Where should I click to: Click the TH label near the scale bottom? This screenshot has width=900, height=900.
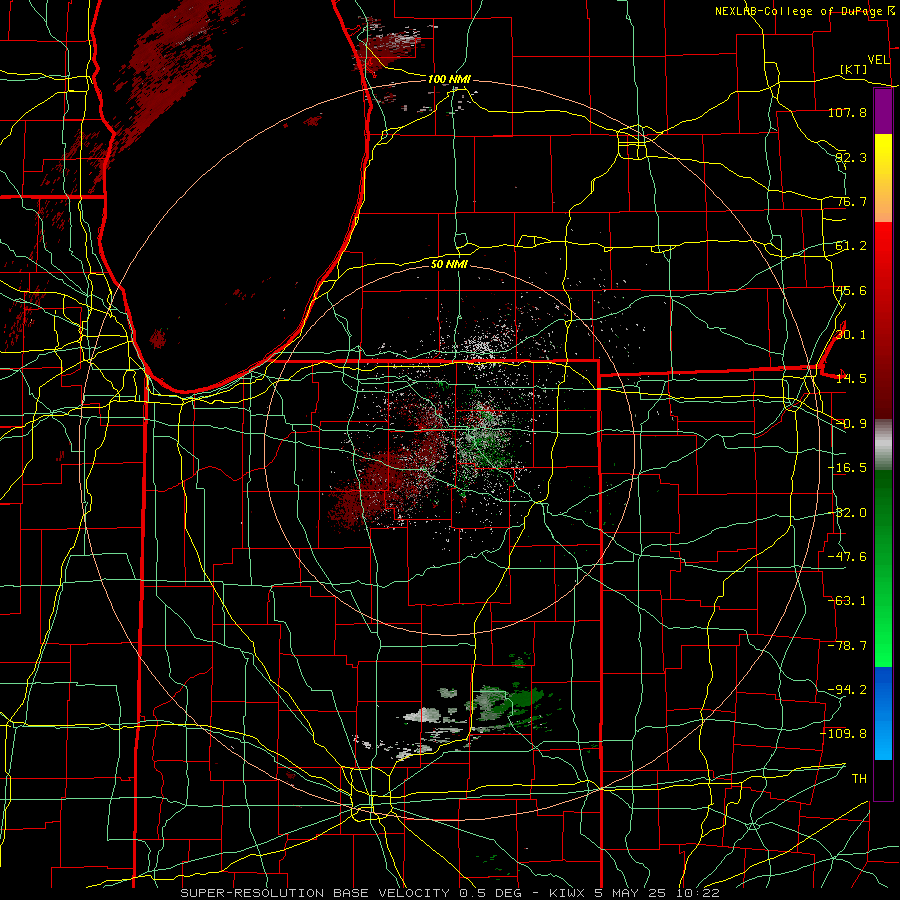tap(859, 779)
